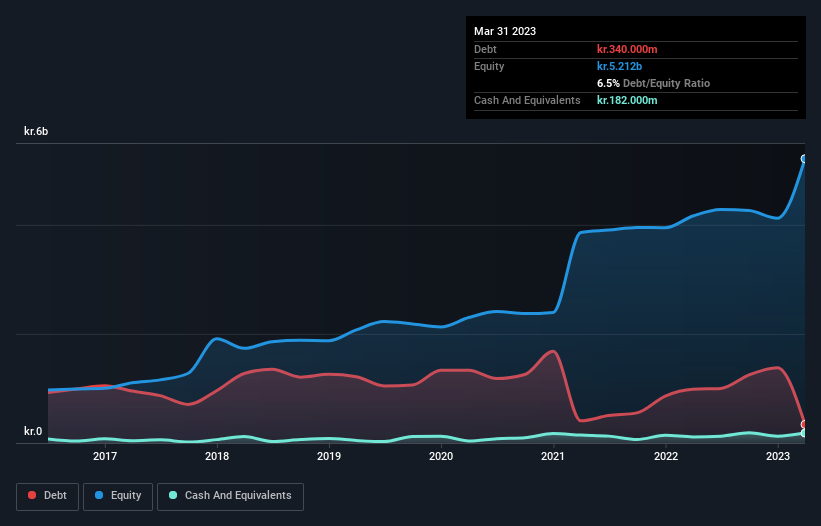Select the 2020 x-axis label

[441, 456]
